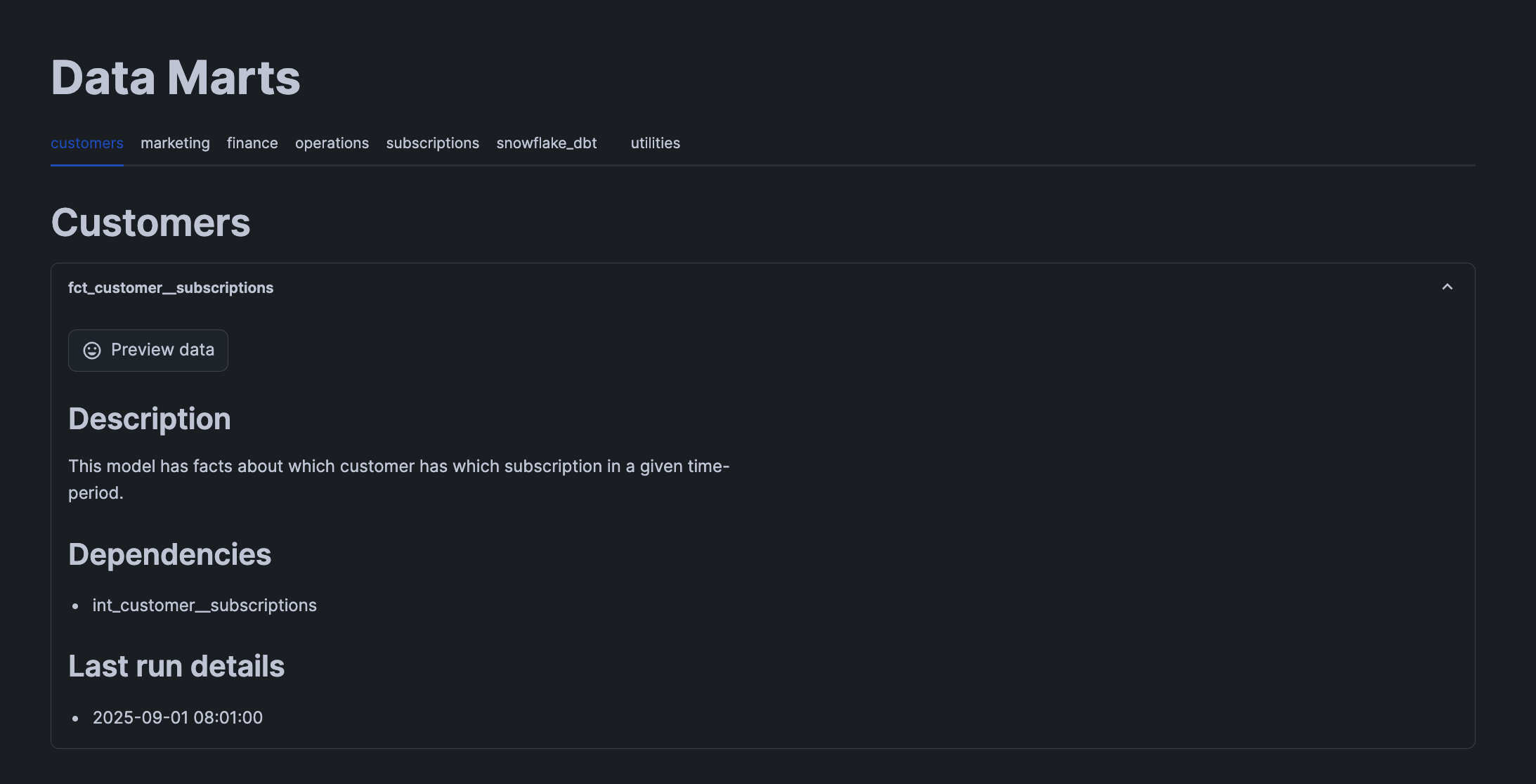The image size is (1536, 784).
Task: Click the int_customer__subscriptions dependency item
Action: tap(204, 606)
